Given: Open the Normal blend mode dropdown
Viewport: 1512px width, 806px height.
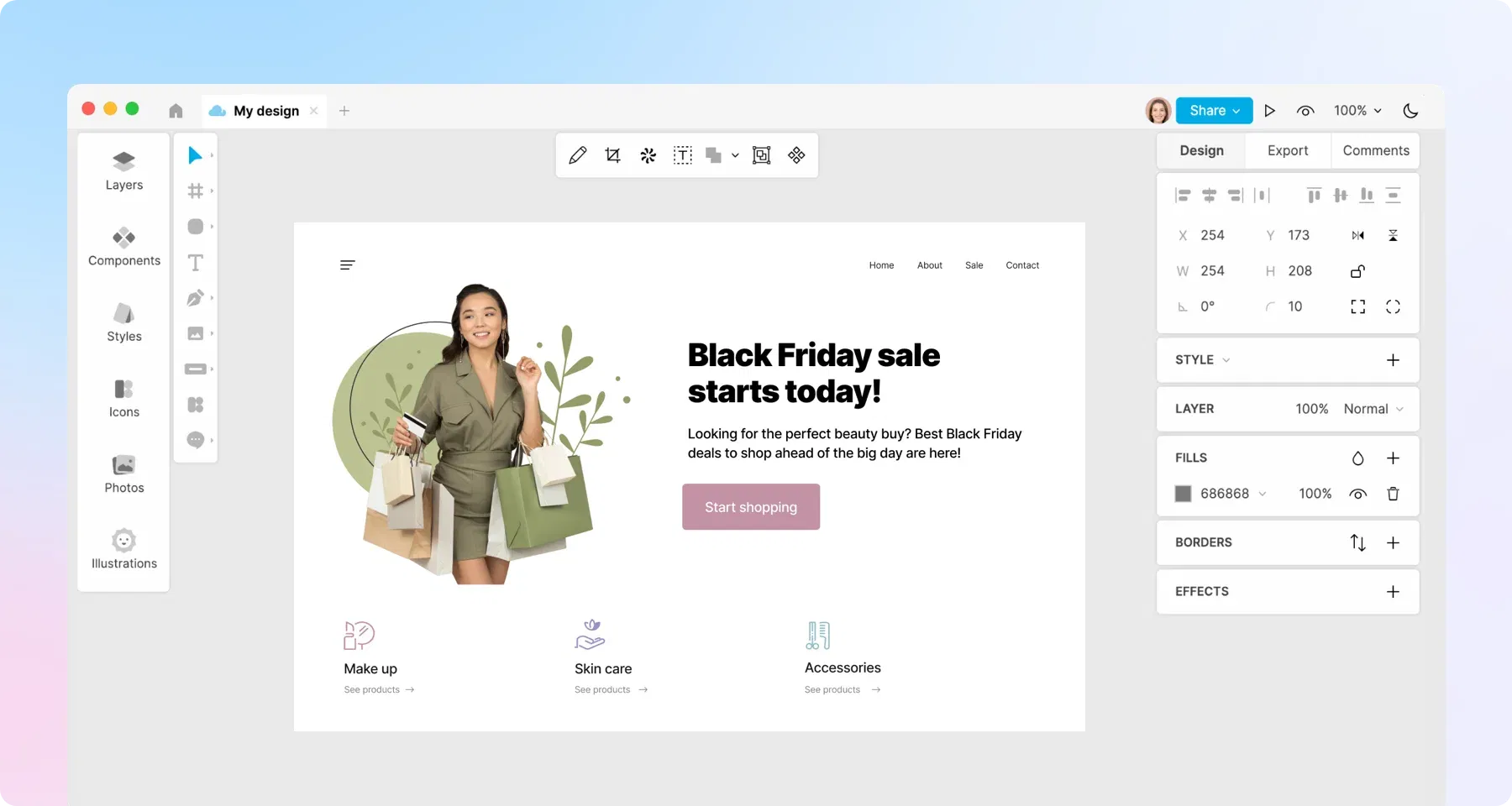Looking at the screenshot, I should (1373, 409).
